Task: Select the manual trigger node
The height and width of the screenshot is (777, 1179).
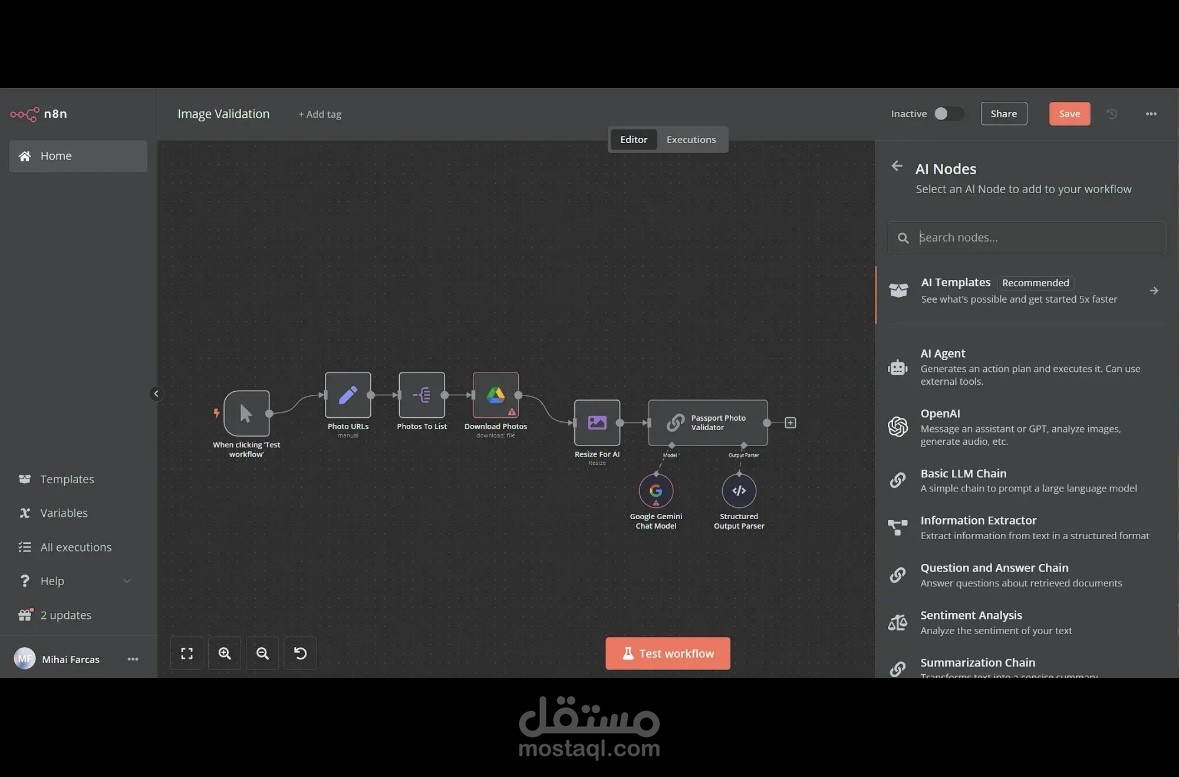Action: 247,413
